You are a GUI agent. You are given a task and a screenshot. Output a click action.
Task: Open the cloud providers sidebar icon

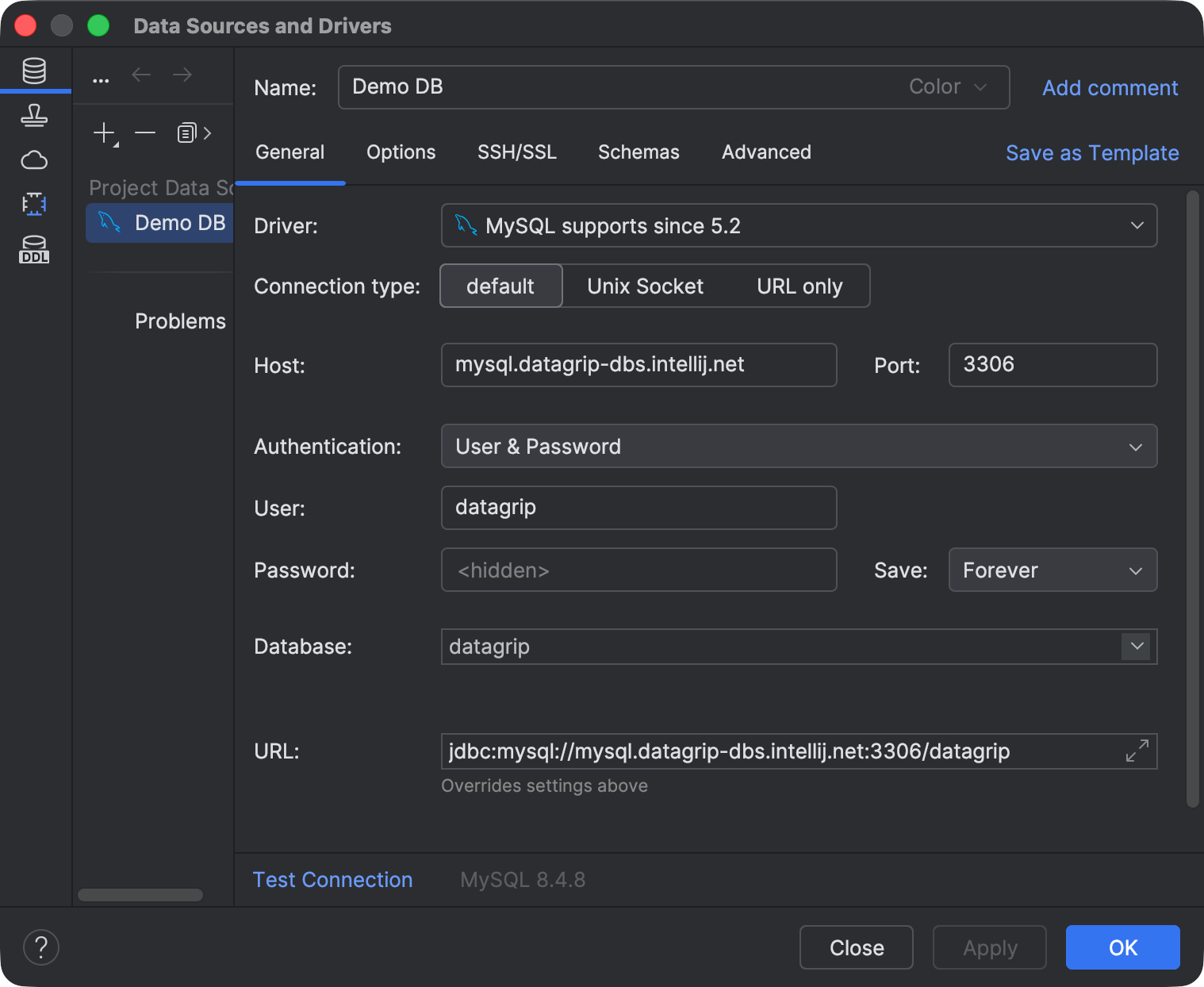point(34,160)
